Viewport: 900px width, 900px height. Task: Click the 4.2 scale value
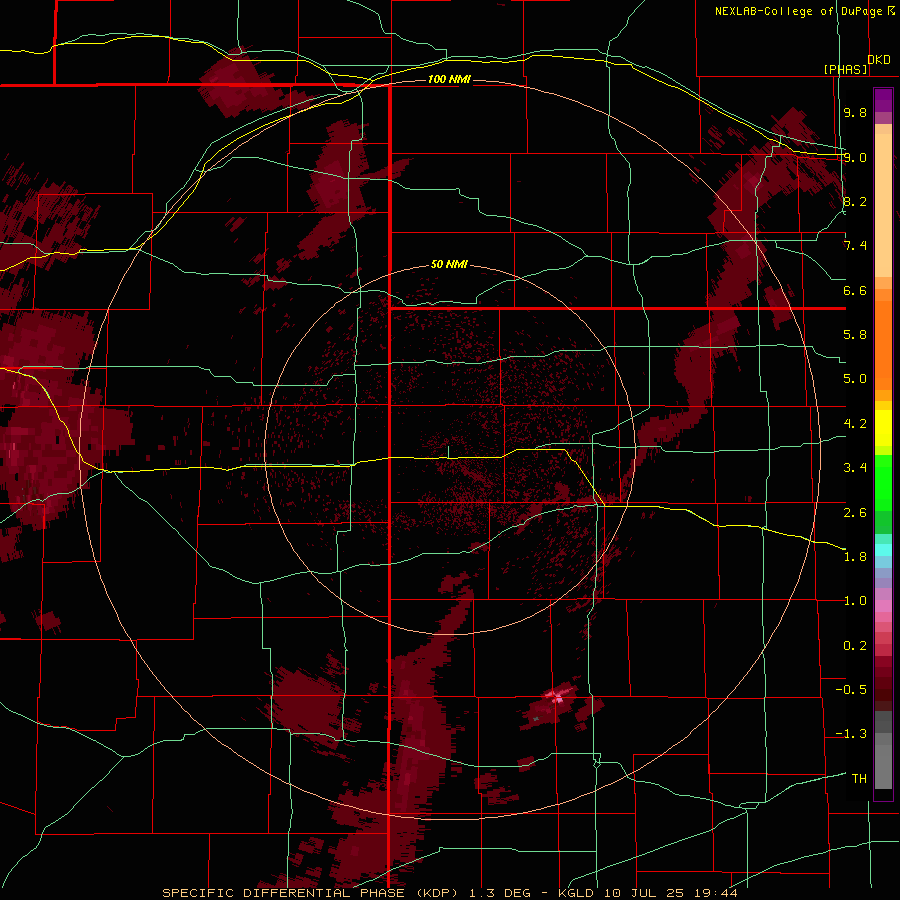[855, 424]
